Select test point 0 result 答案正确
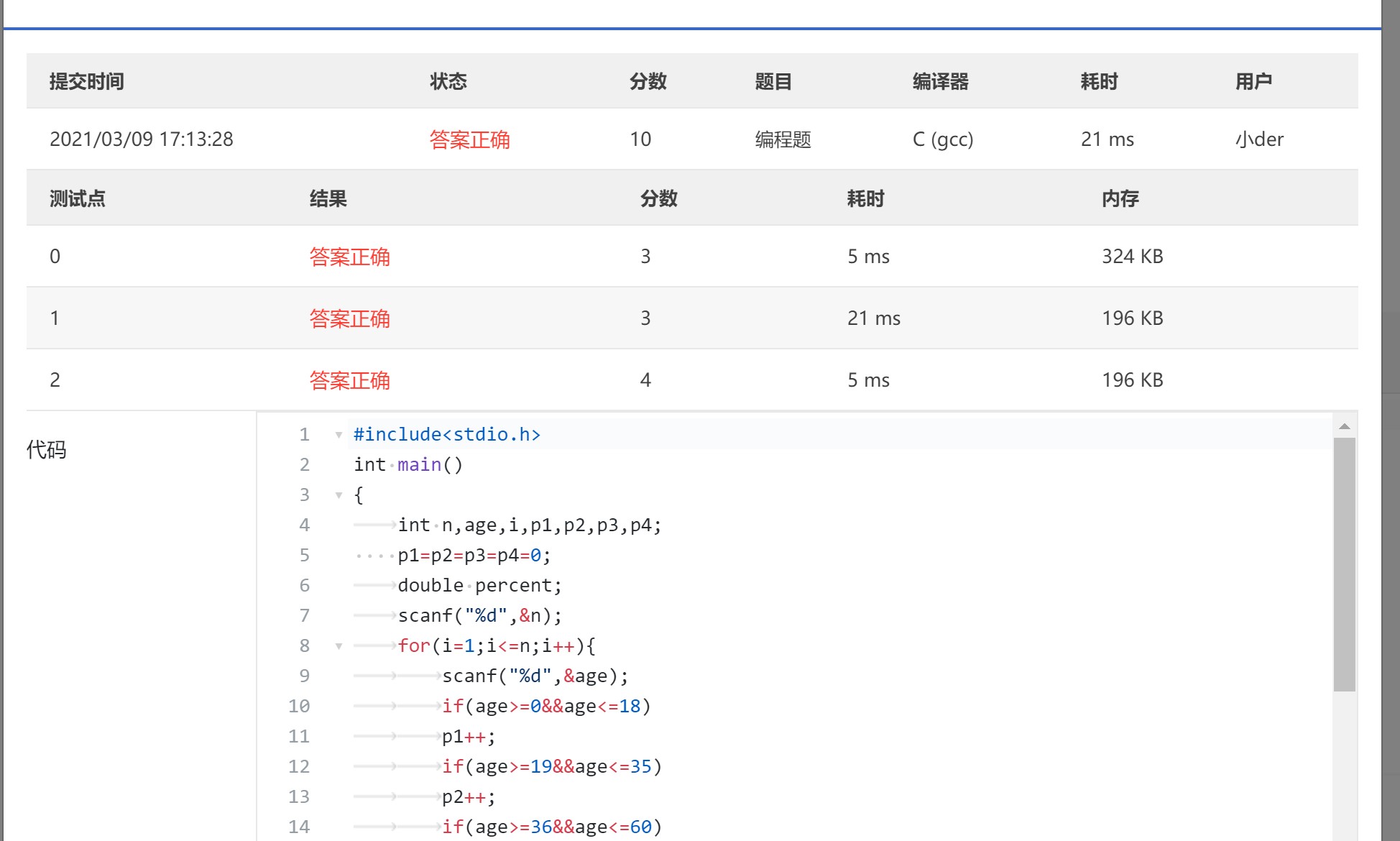Viewport: 1400px width, 841px height. pyautogui.click(x=349, y=257)
